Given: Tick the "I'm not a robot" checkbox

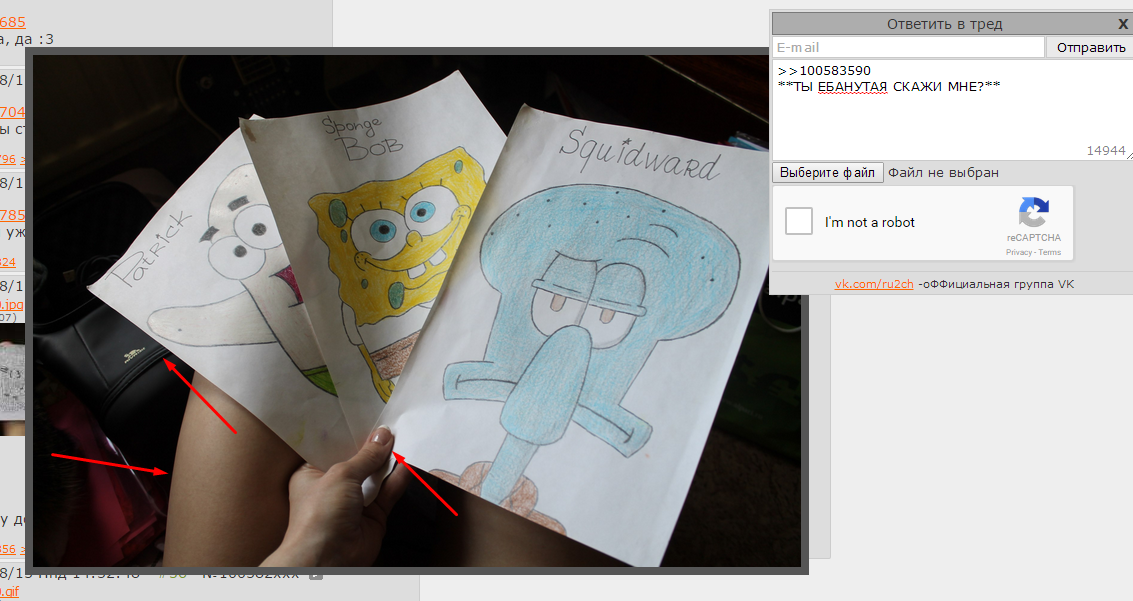Looking at the screenshot, I should tap(798, 221).
